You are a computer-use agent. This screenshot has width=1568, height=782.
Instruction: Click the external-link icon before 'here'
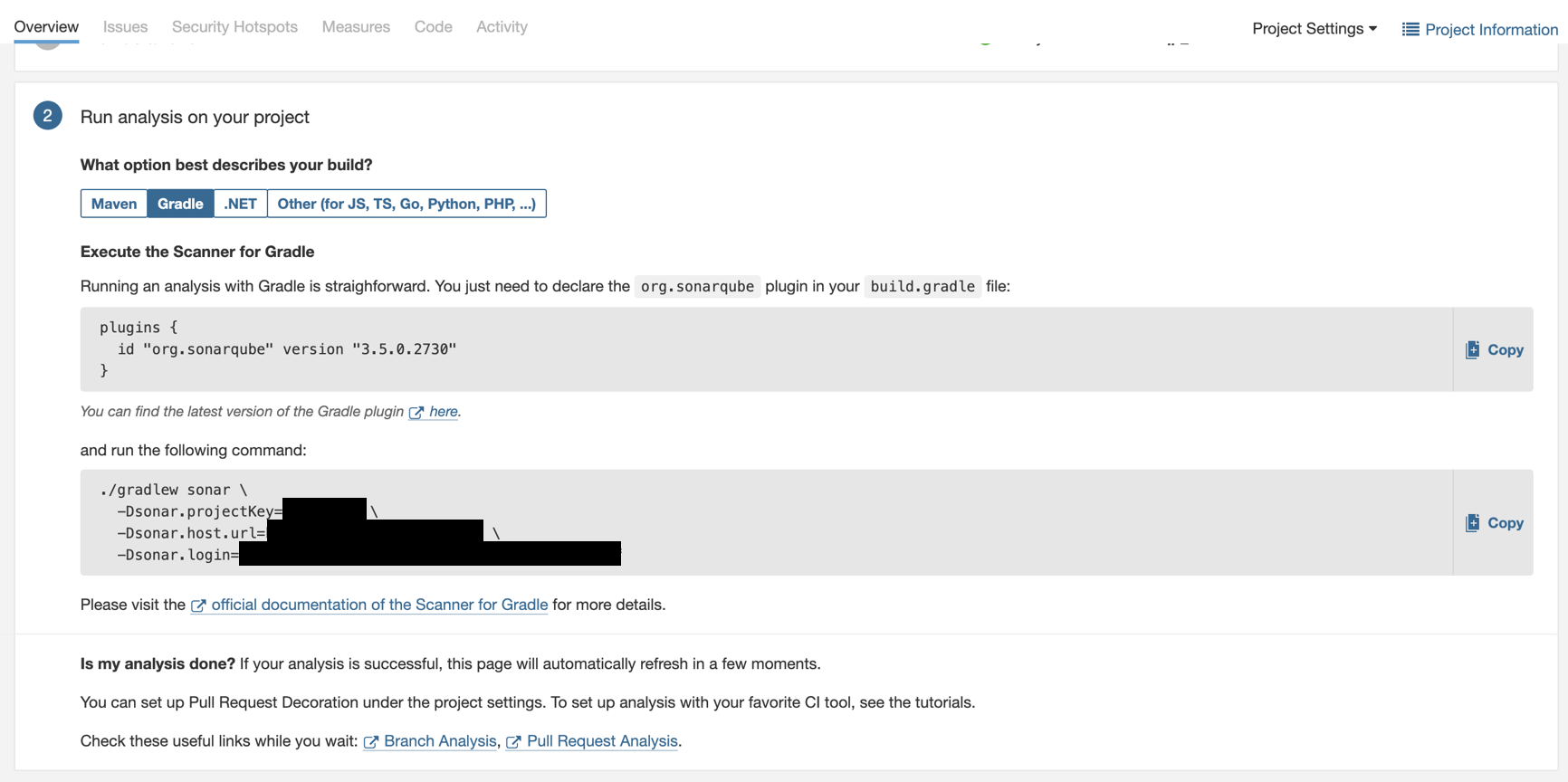[416, 413]
